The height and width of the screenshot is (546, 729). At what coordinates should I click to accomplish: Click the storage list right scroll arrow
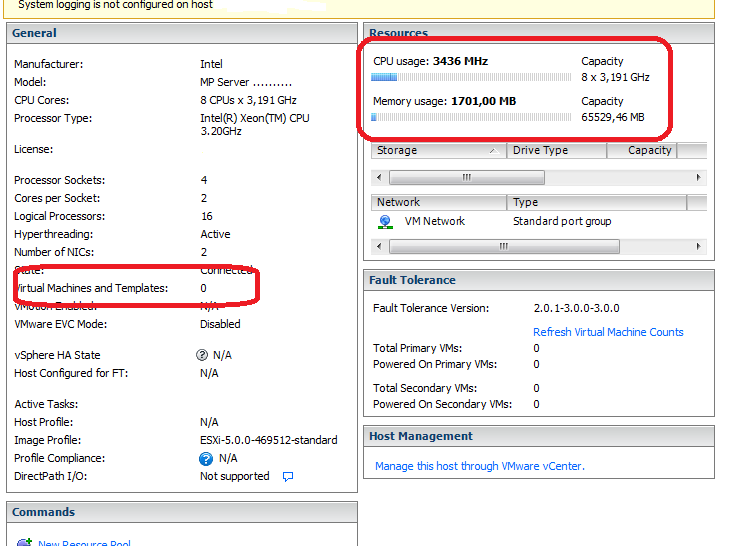698,177
